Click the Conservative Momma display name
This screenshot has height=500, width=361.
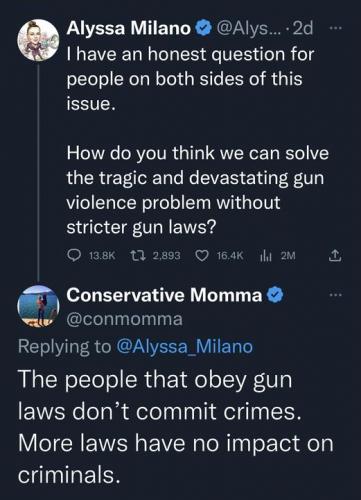[x=164, y=295]
